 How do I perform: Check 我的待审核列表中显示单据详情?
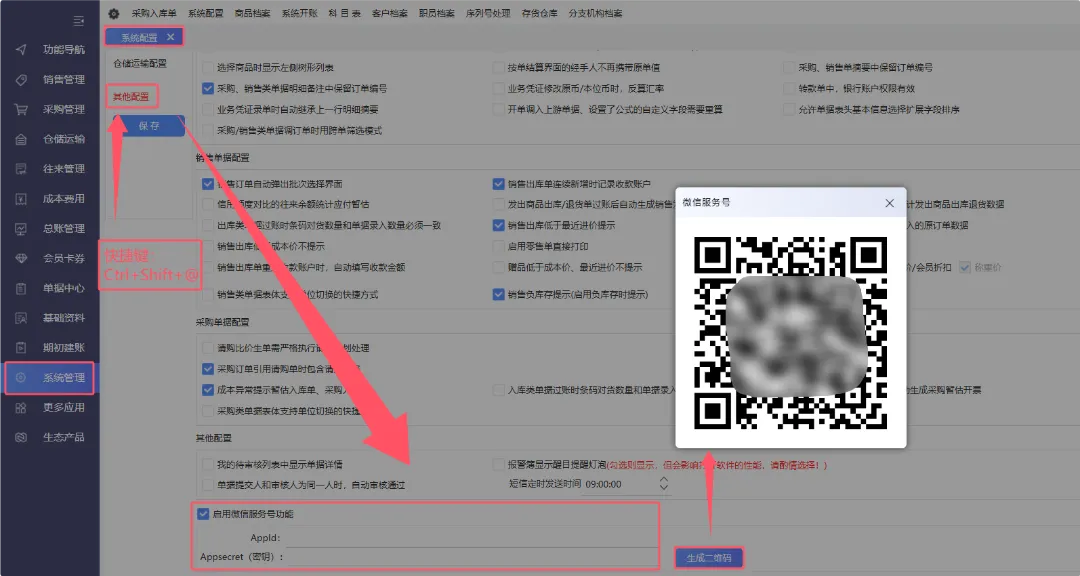pos(208,465)
